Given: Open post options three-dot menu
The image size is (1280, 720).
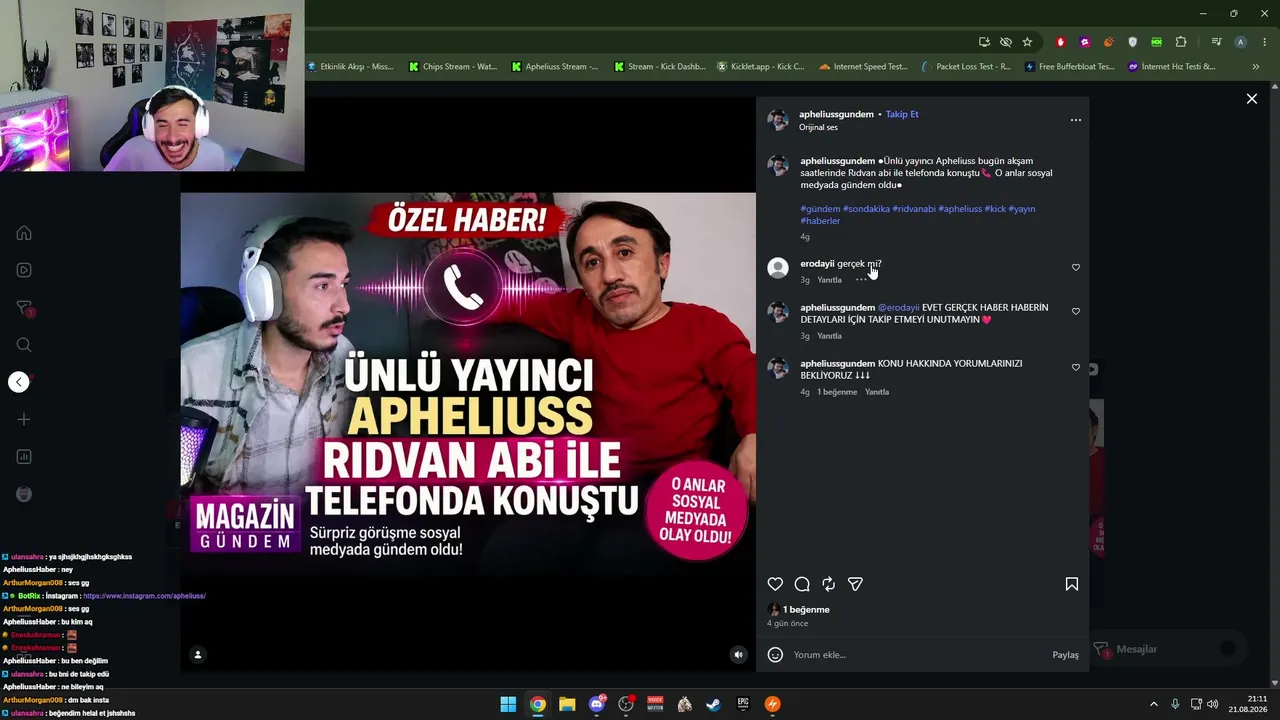Looking at the screenshot, I should click(x=1076, y=120).
